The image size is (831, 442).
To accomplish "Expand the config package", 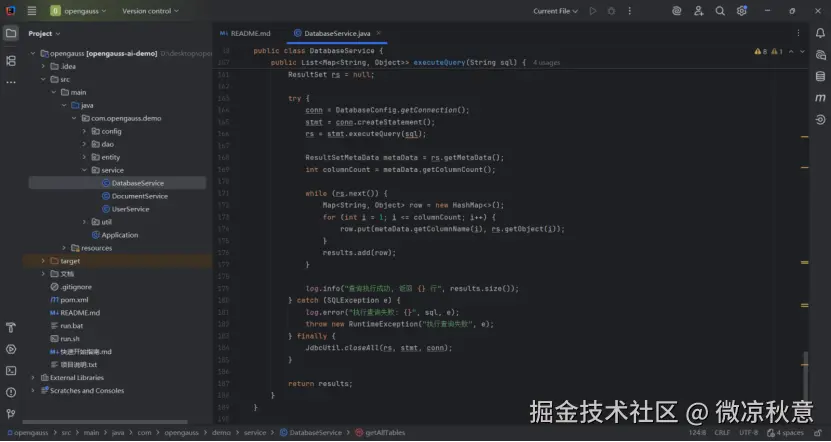I will coord(84,131).
